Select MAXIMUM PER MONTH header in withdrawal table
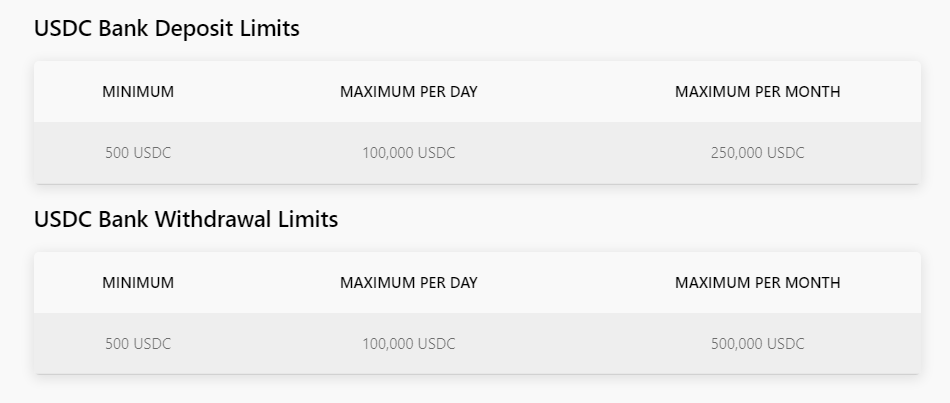Image resolution: width=950 pixels, height=403 pixels. pyautogui.click(x=758, y=283)
